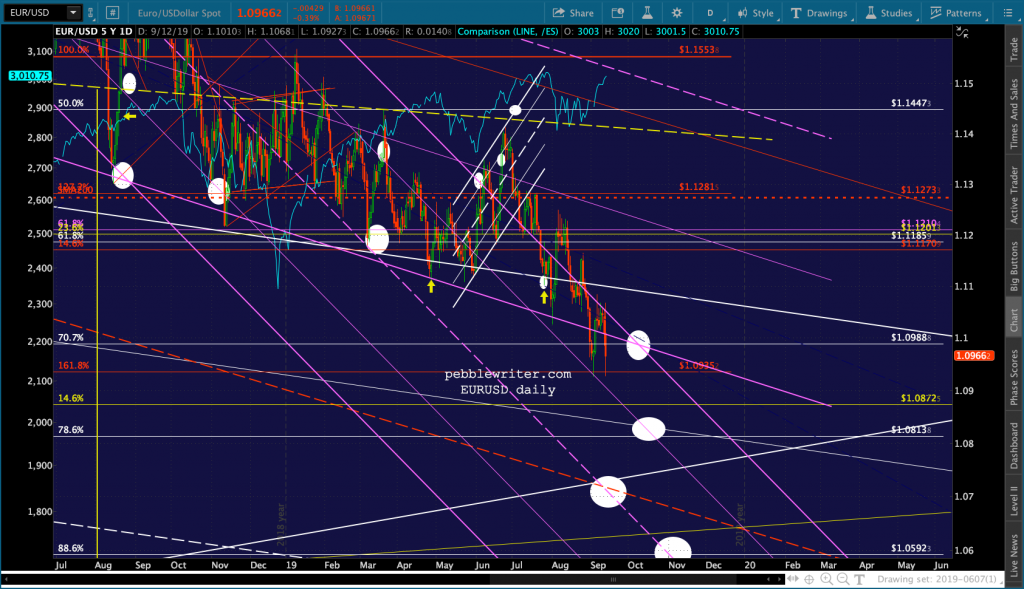Open the Style menu
Viewport: 1024px width, 589px height.
point(756,13)
